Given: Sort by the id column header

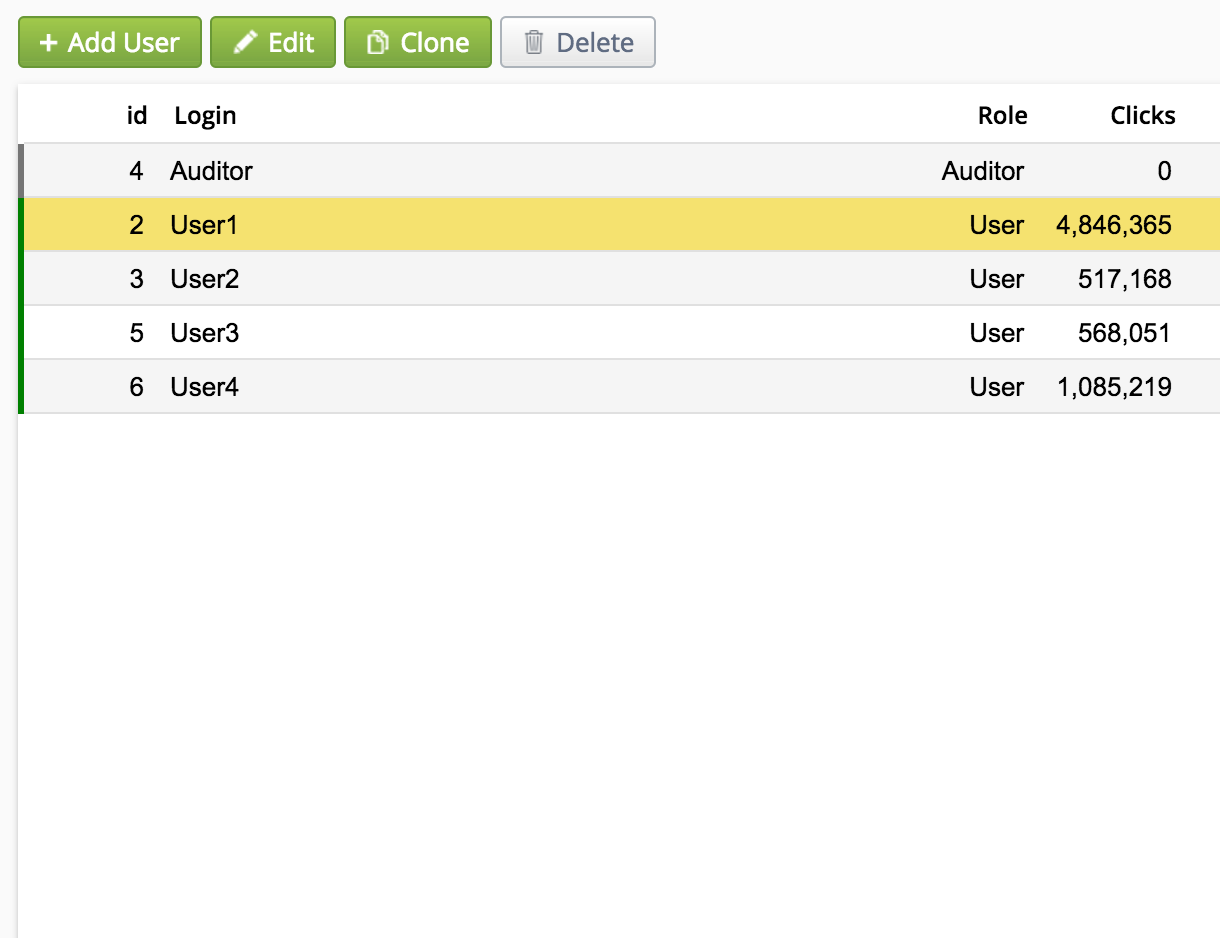Looking at the screenshot, I should coord(137,115).
